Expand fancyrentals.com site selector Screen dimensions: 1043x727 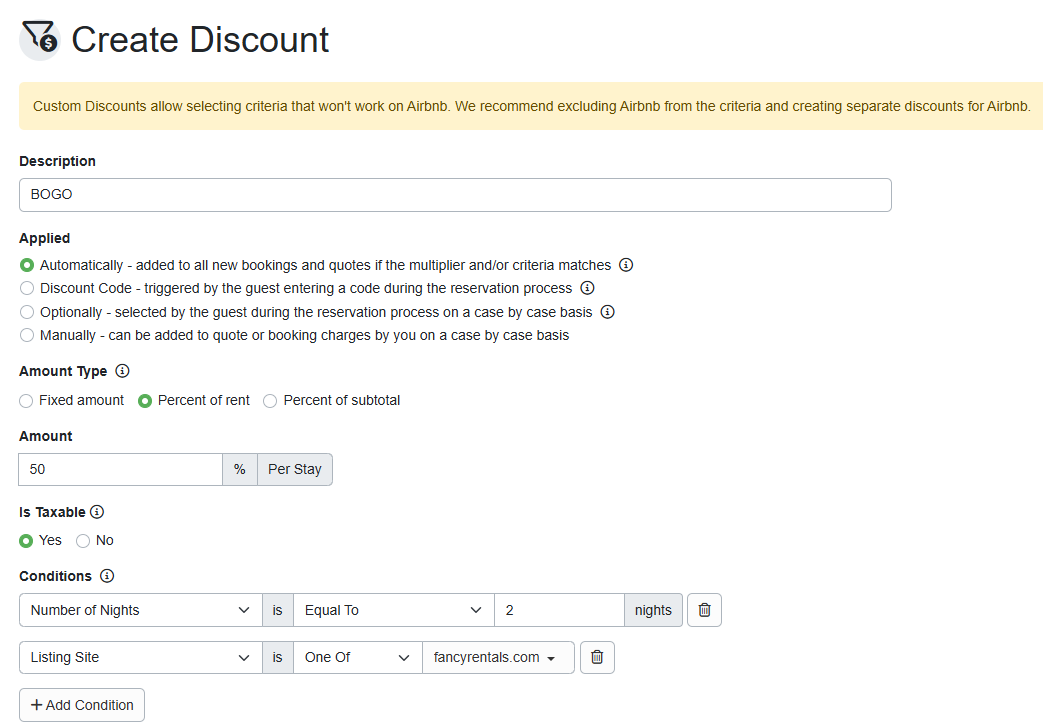498,657
